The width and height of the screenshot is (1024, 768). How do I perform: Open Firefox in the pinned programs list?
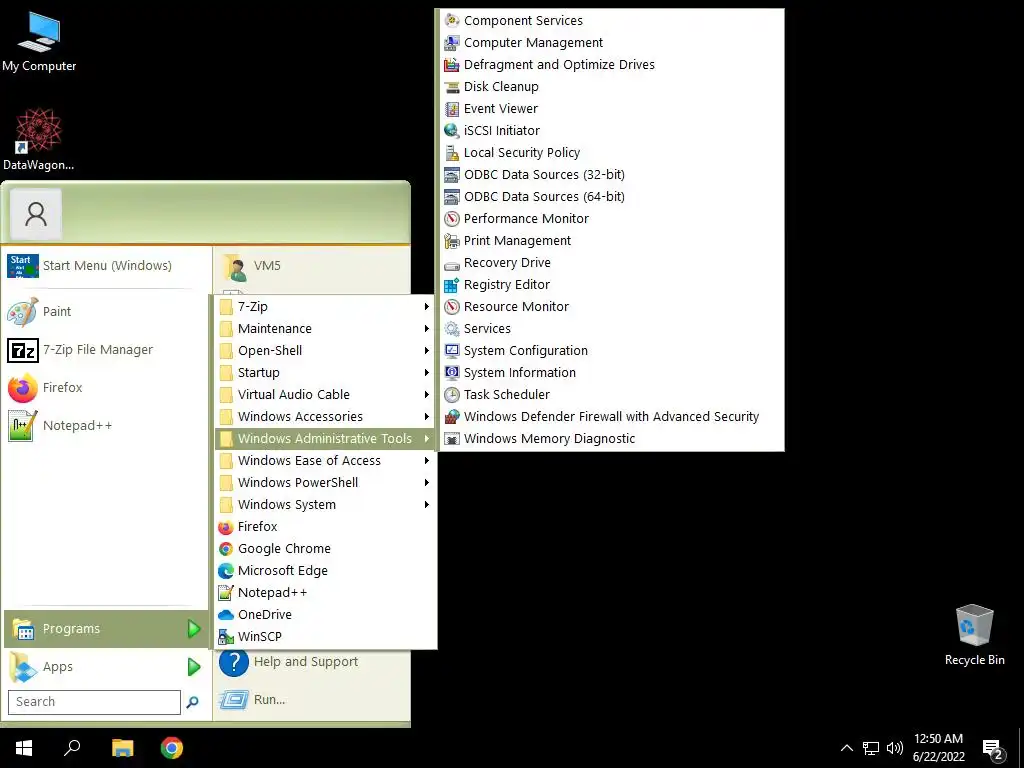point(106,388)
